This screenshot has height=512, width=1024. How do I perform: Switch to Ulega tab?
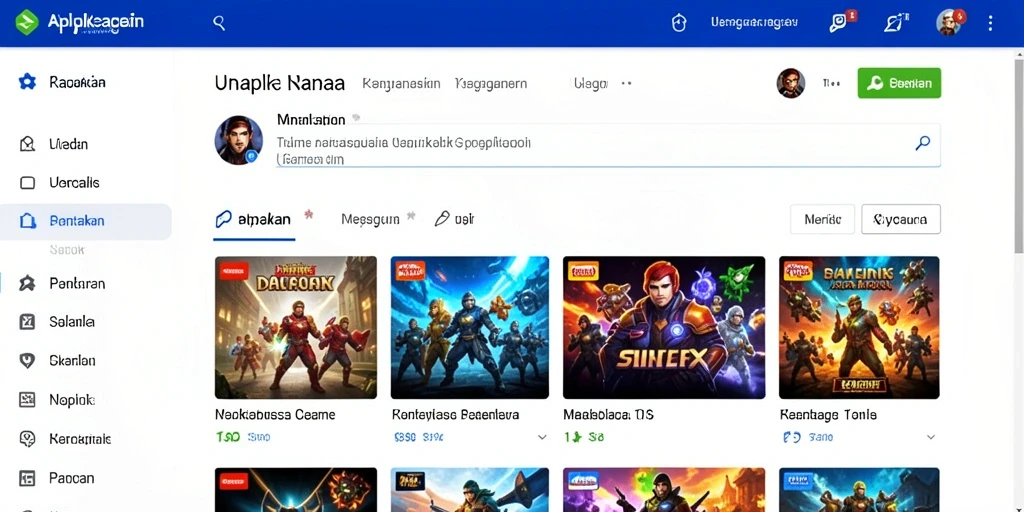(x=590, y=84)
